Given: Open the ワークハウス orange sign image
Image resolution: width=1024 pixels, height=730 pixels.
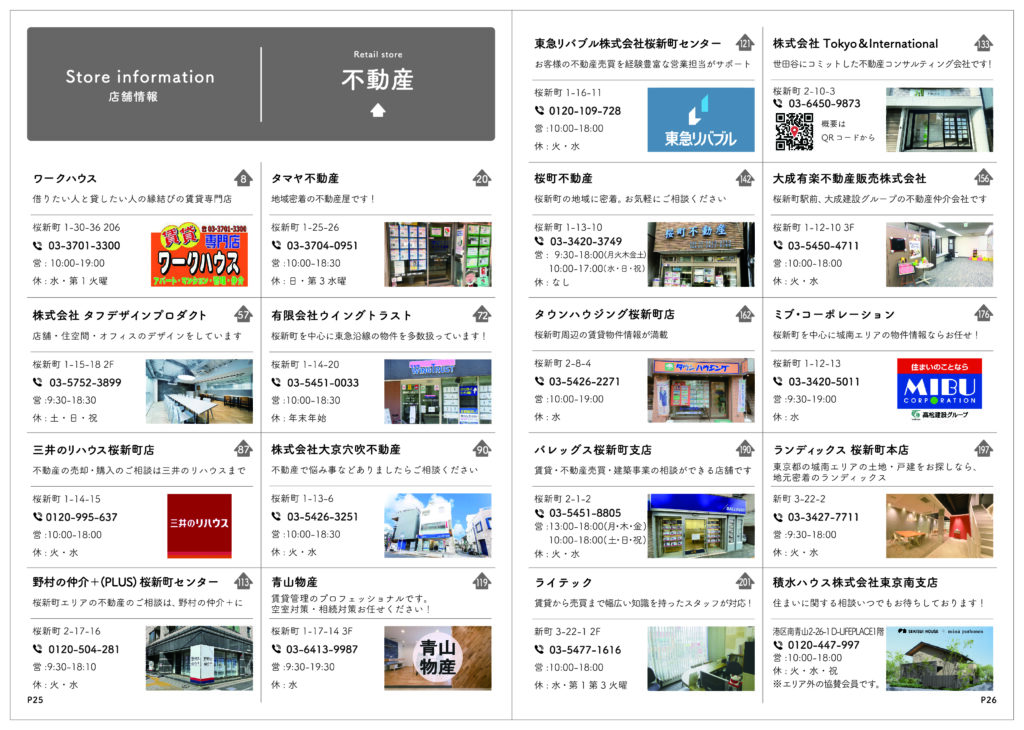Looking at the screenshot, I should (x=199, y=255).
